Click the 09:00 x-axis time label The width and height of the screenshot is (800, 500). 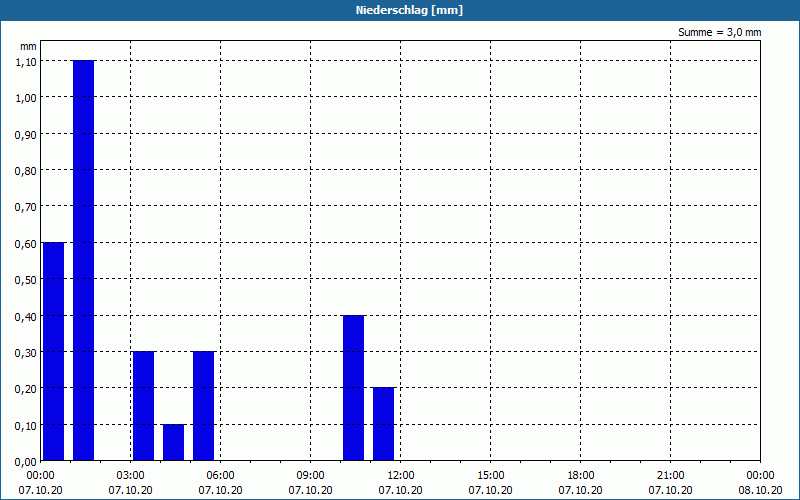coord(310,476)
